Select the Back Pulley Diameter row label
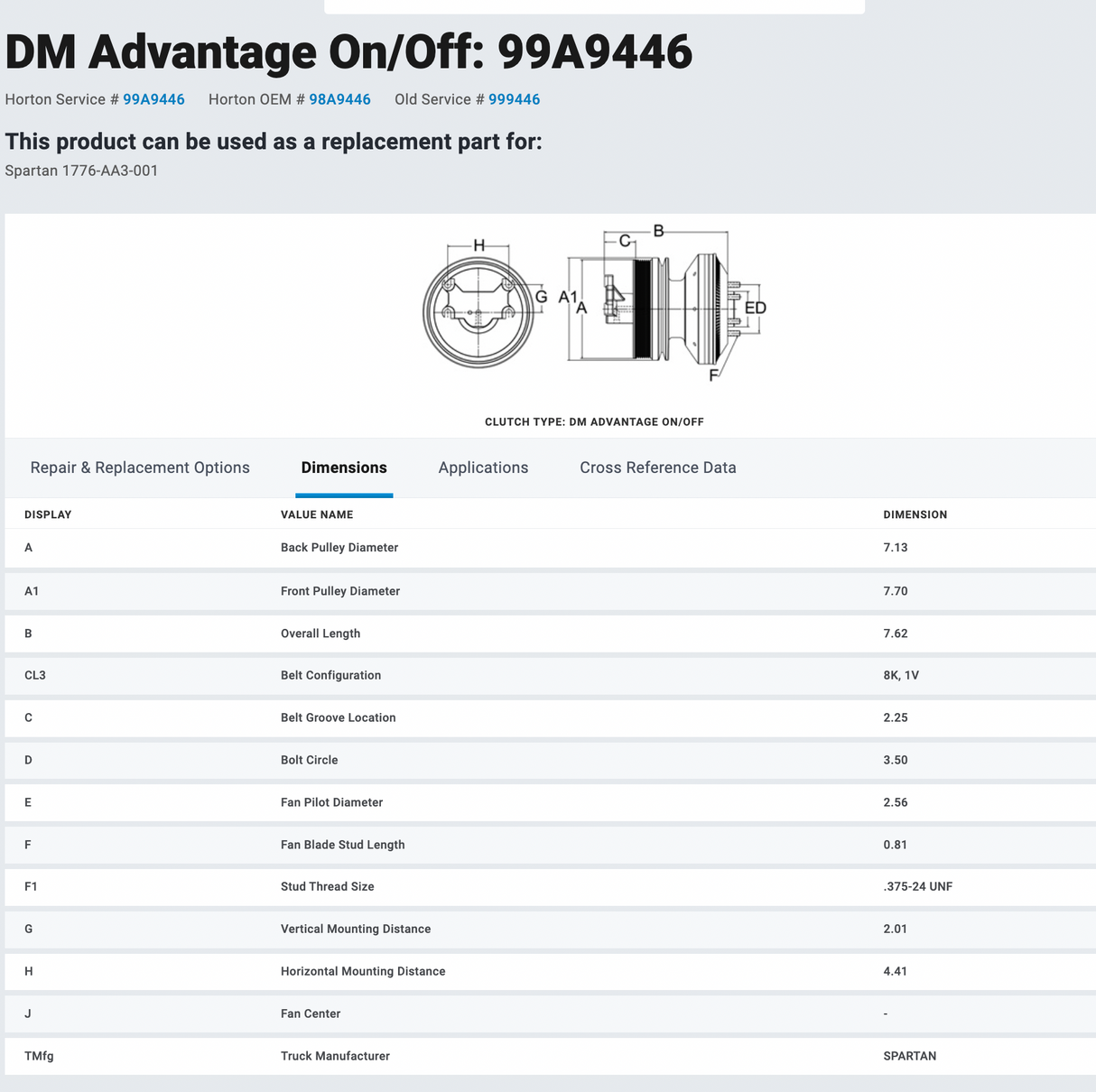1096x1092 pixels. pyautogui.click(x=339, y=548)
